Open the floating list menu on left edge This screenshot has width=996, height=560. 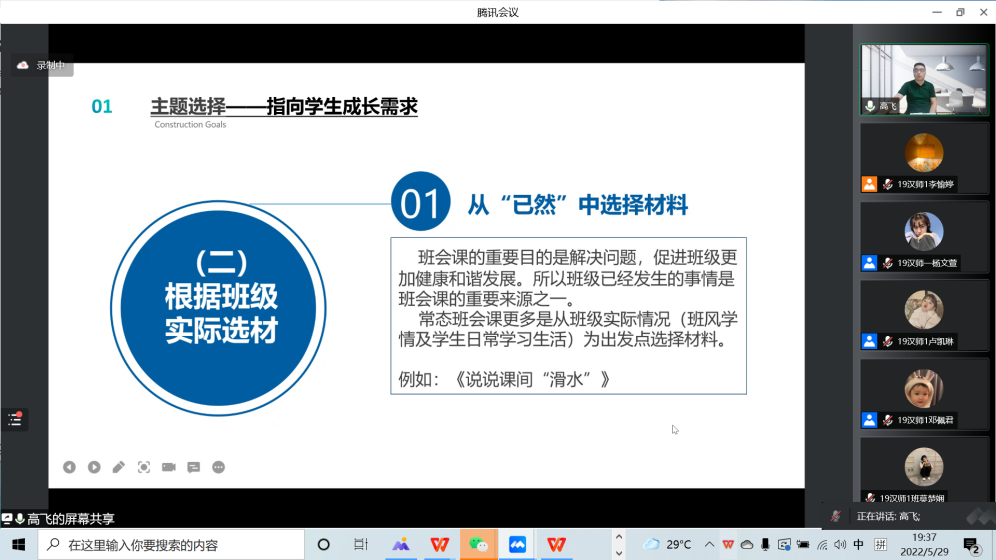point(14,420)
